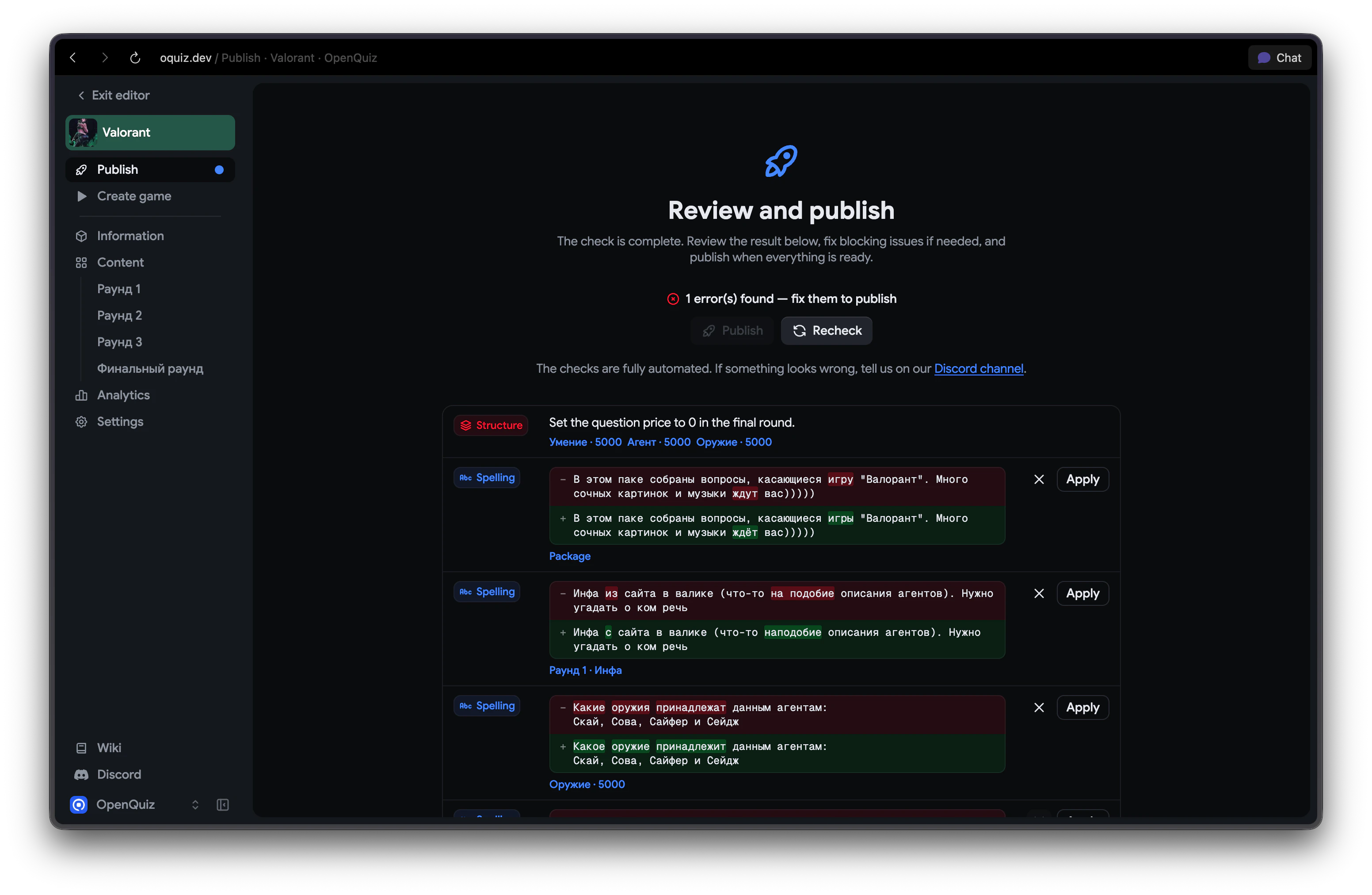Image resolution: width=1372 pixels, height=895 pixels.
Task: Click the 'Review and publish' heading text
Action: [x=781, y=210]
